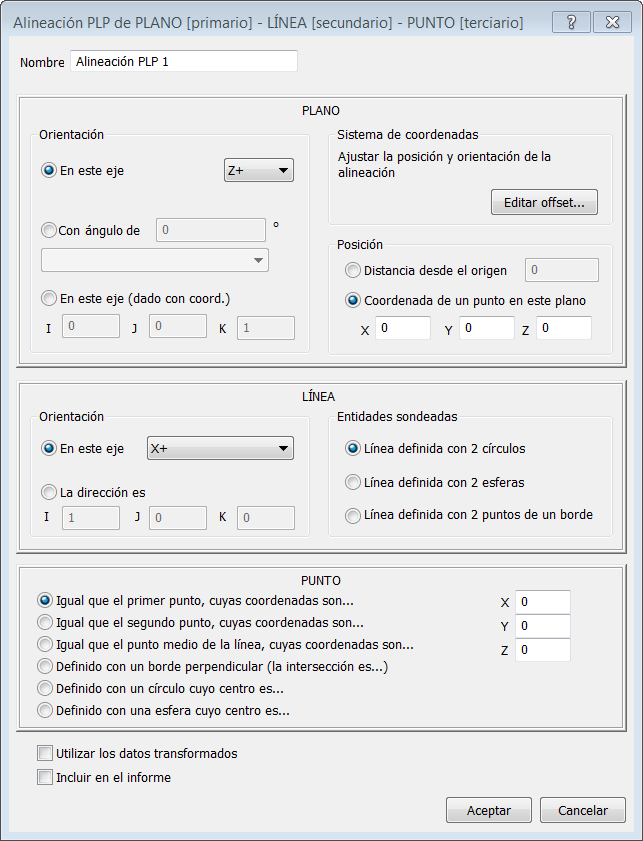The width and height of the screenshot is (643, 841).
Task: Open the Z+ axis dropdown in PLANO
Action: click(258, 171)
